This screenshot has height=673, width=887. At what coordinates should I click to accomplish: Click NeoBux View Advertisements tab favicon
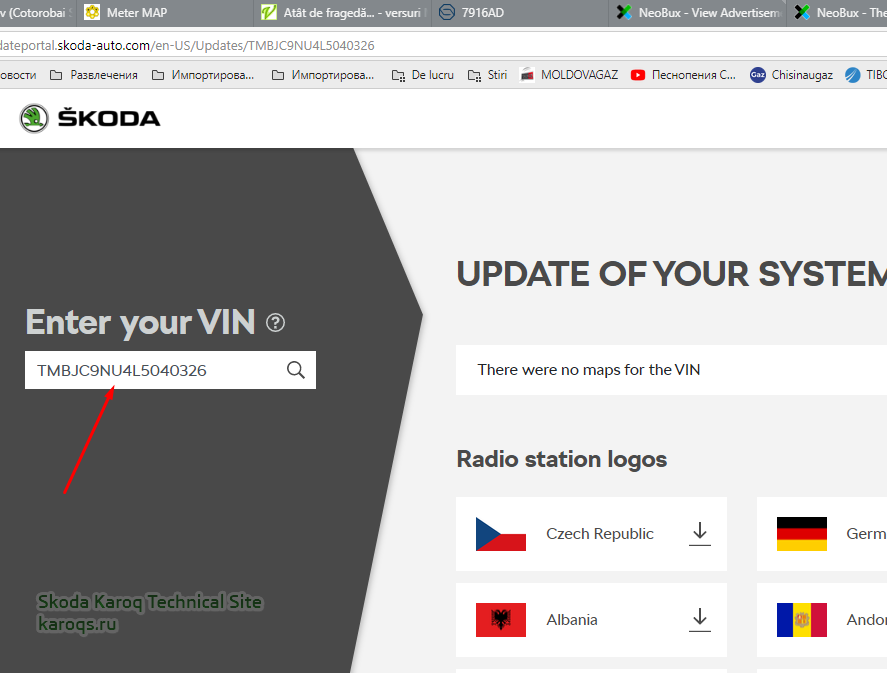click(625, 12)
